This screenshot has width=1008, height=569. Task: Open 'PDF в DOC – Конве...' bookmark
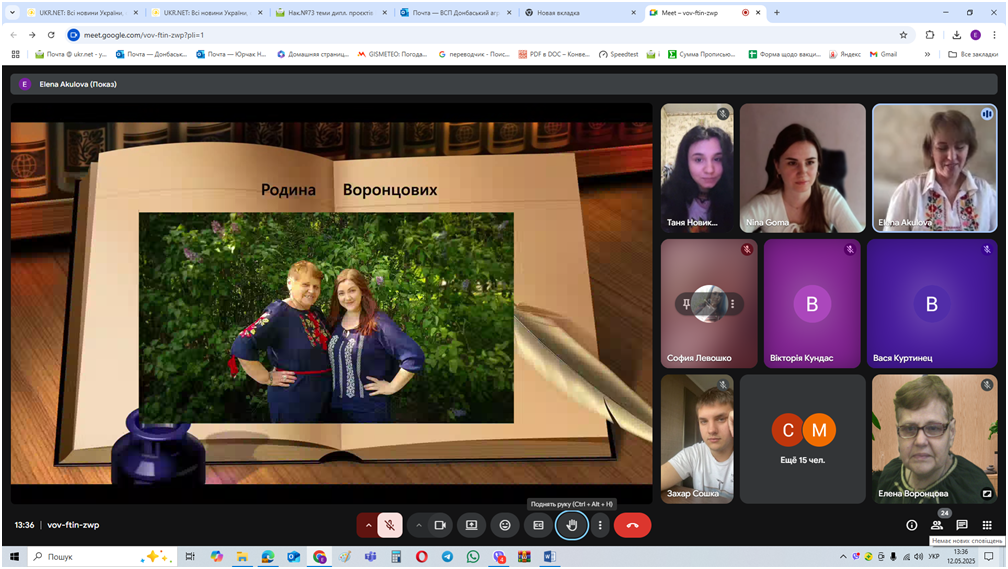pos(554,54)
